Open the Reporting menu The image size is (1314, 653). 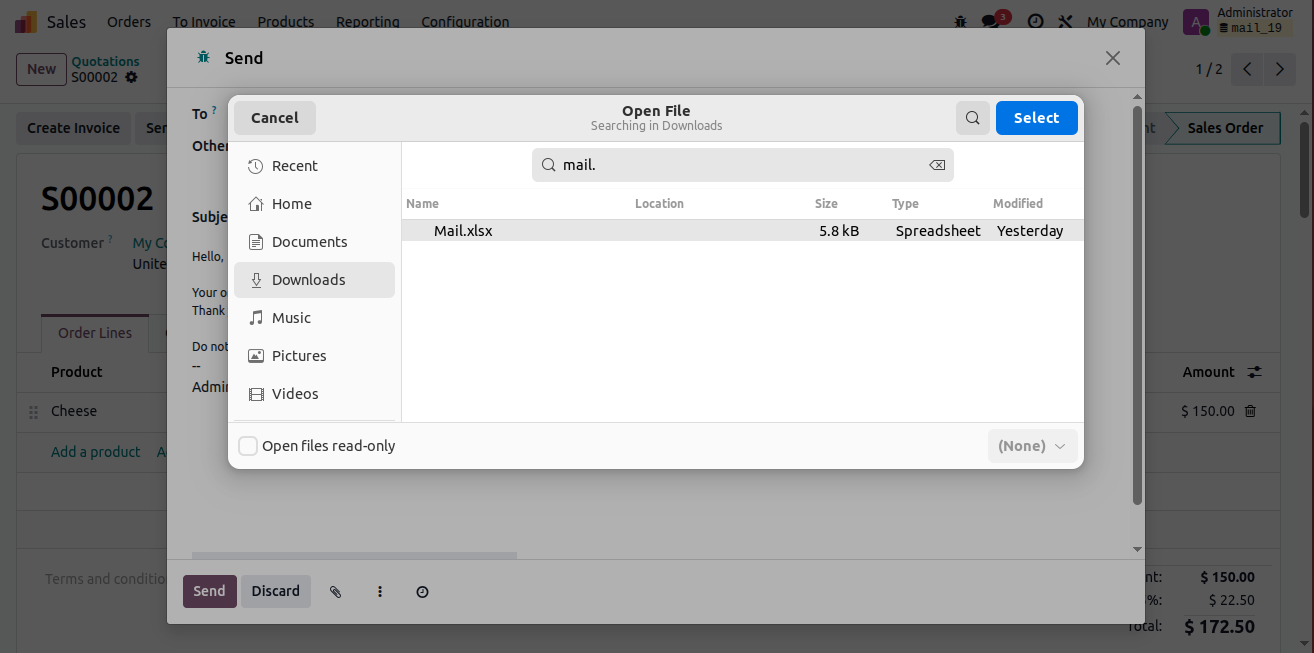click(368, 21)
